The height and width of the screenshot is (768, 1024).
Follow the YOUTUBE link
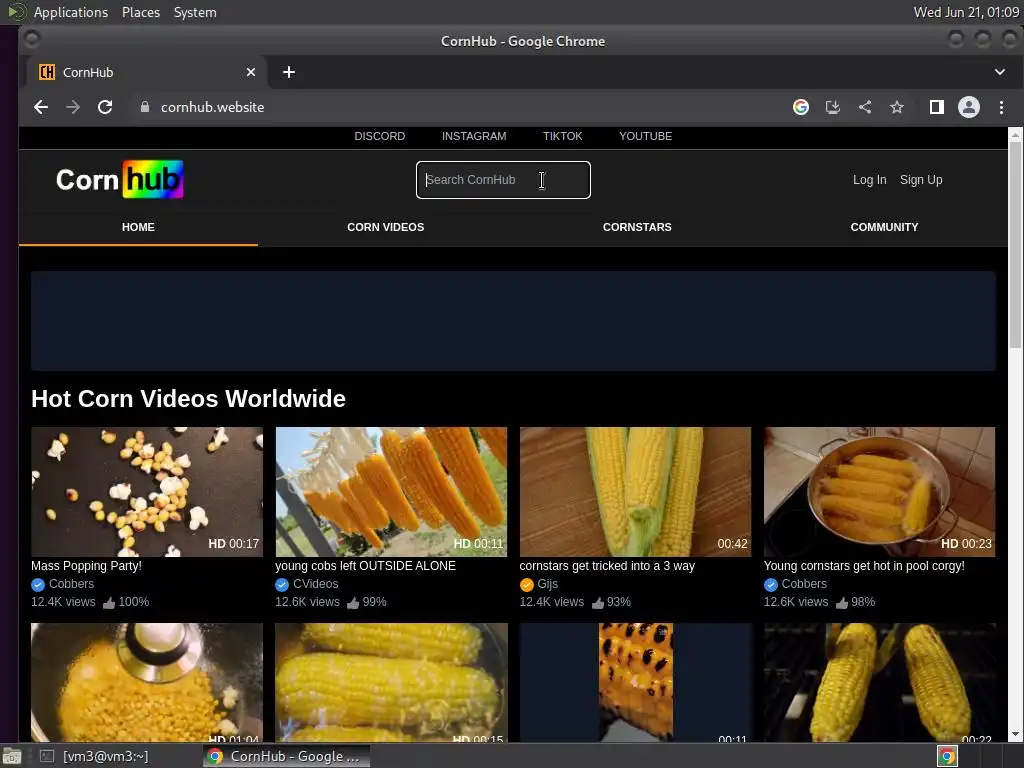(645, 136)
